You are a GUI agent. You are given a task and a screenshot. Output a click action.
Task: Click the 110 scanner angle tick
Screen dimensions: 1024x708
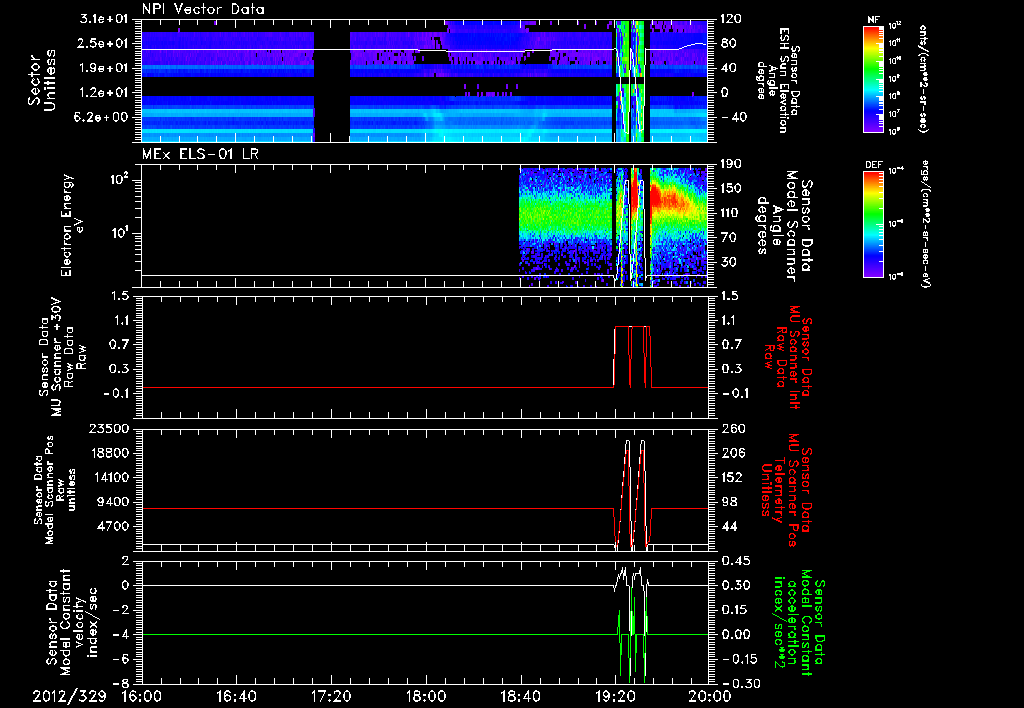731,213
